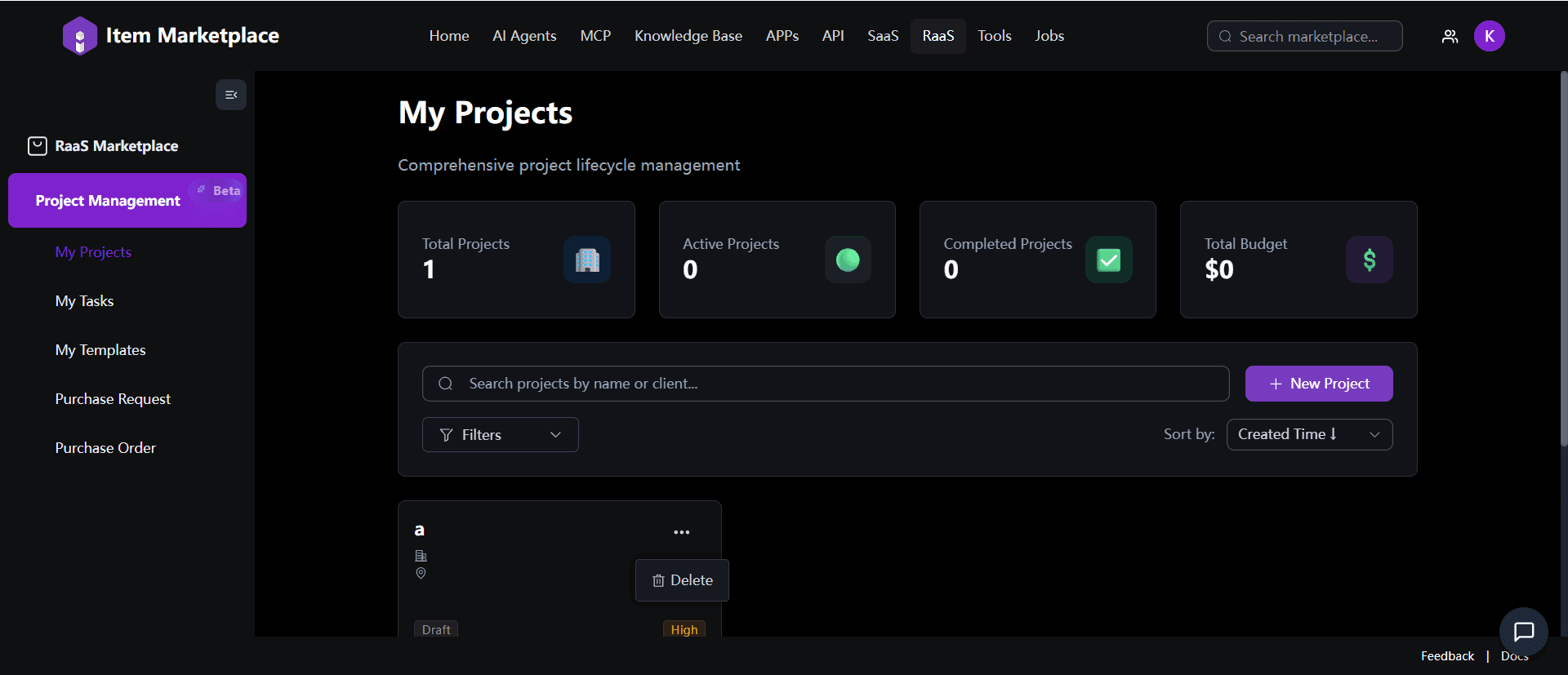The height and width of the screenshot is (675, 1568).
Task: Open the API nav item
Action: (x=833, y=36)
